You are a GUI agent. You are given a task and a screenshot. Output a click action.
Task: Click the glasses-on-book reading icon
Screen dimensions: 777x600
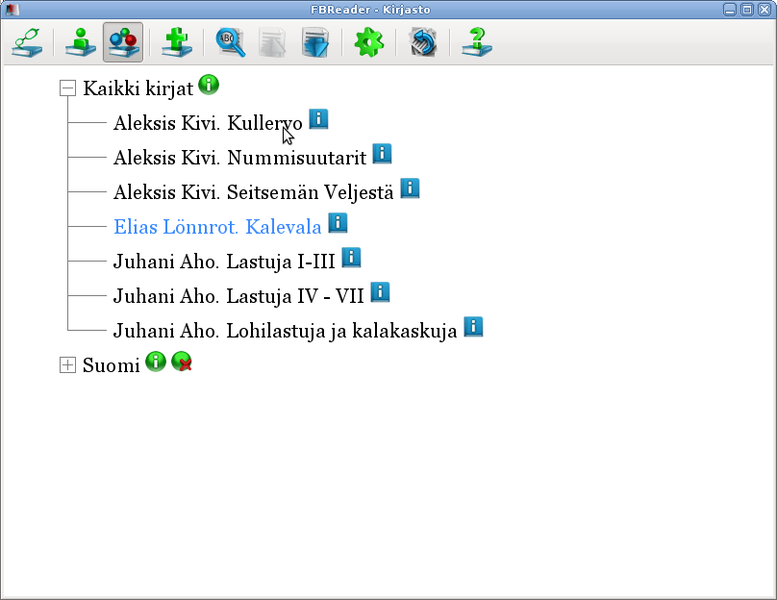27,42
